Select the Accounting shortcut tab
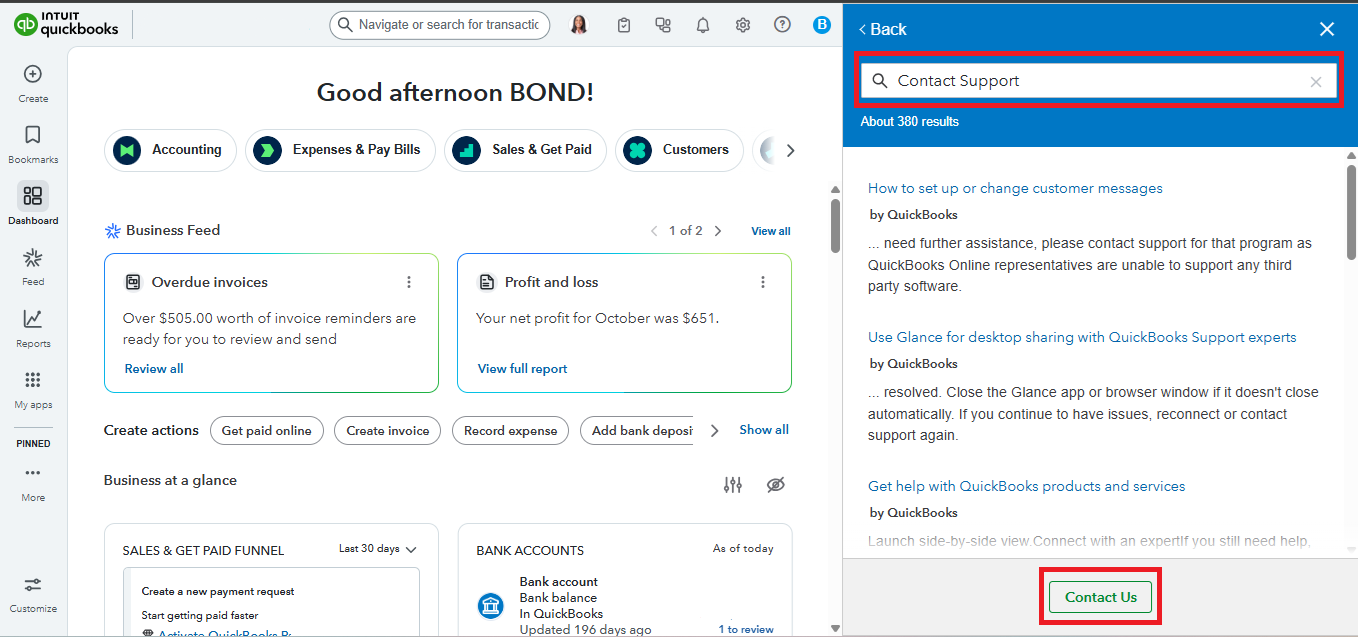This screenshot has height=637, width=1358. coord(170,150)
